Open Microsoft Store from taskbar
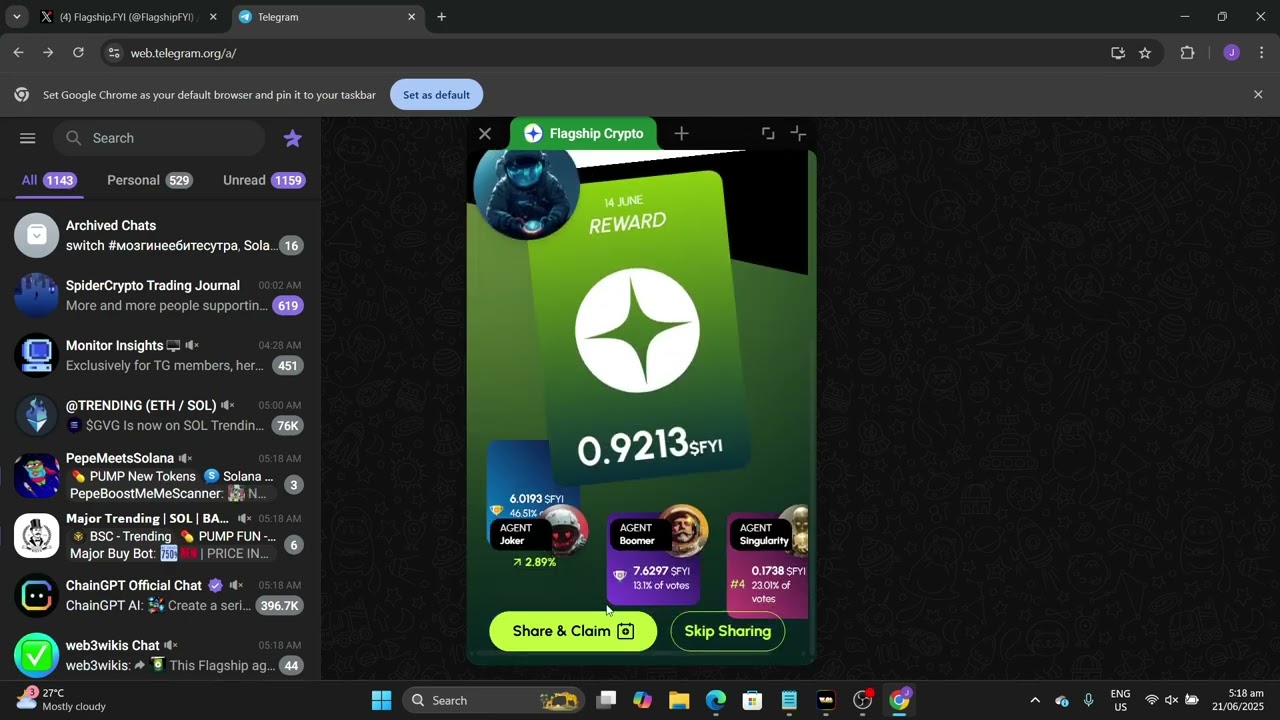Screen dimensions: 1280x720 752,700
